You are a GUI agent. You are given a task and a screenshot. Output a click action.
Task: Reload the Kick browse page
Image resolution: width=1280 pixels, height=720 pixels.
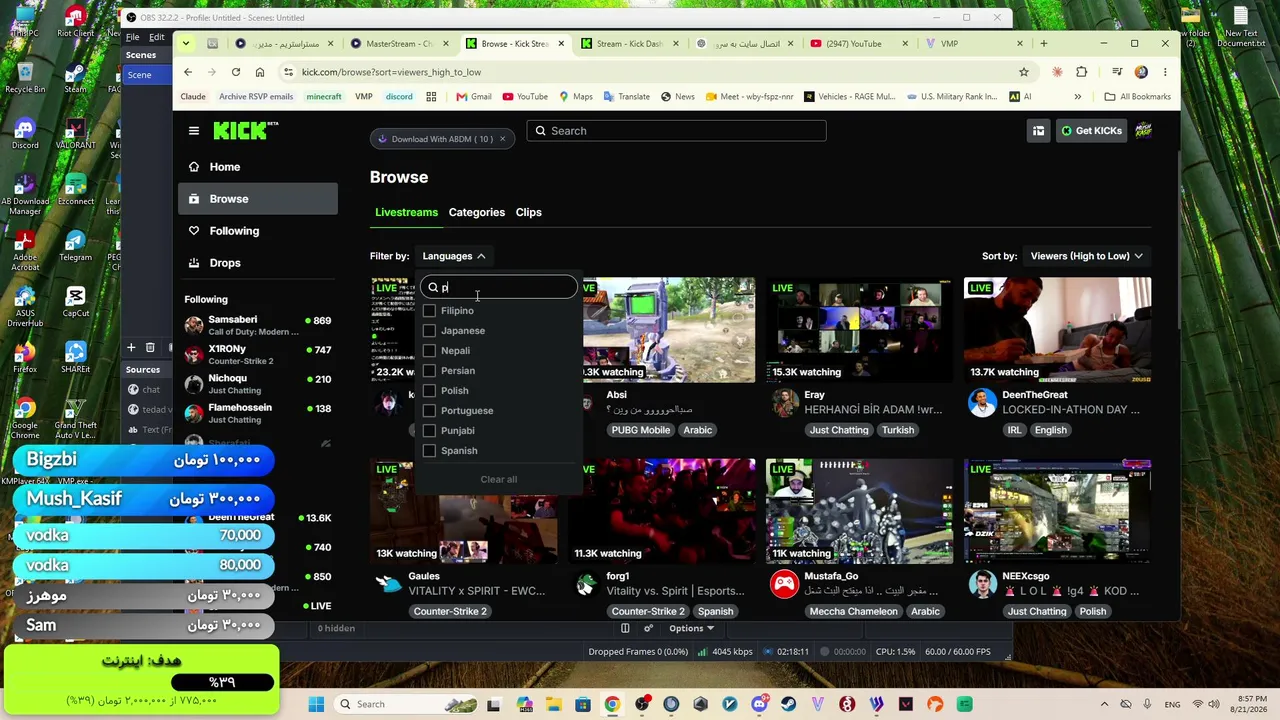tap(236, 72)
